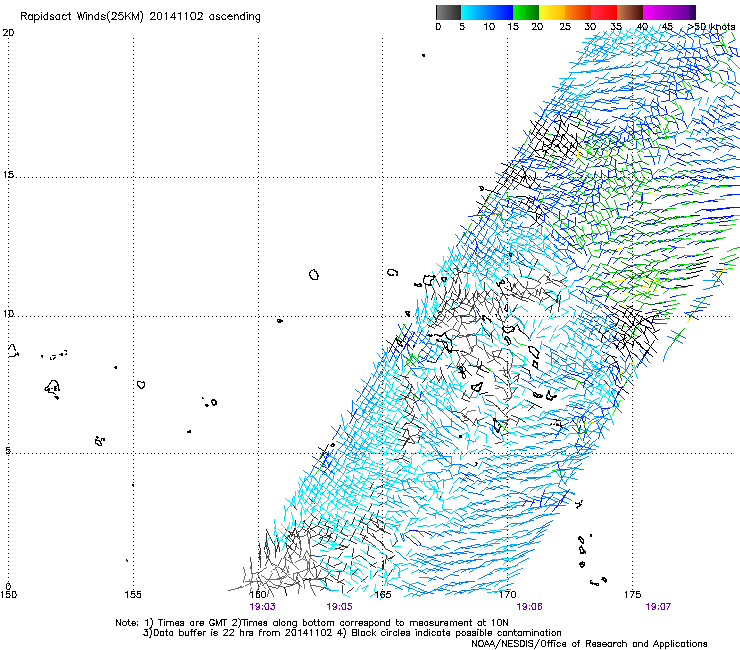Click the '25' label under the color bar

point(565,27)
